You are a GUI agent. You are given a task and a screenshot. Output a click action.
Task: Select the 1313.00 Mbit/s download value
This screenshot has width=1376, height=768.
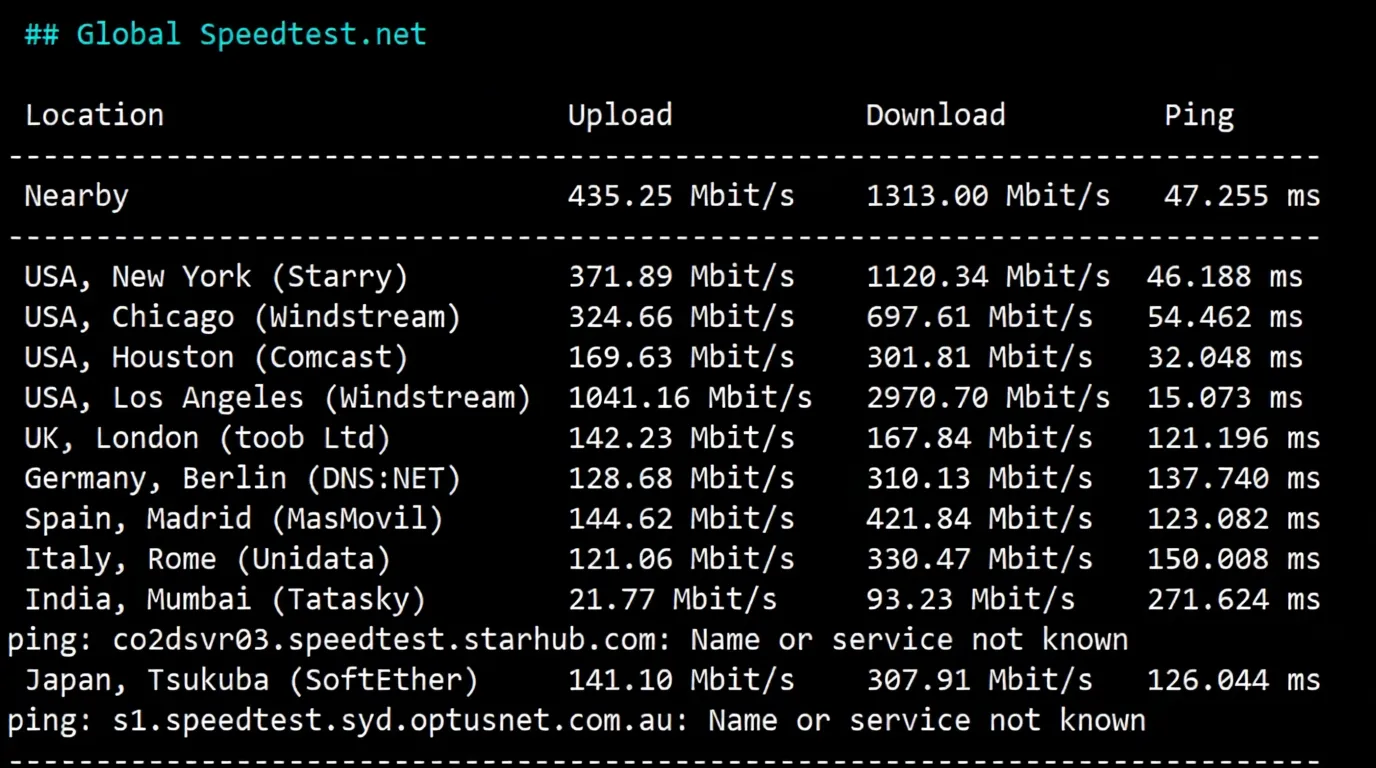(987, 196)
